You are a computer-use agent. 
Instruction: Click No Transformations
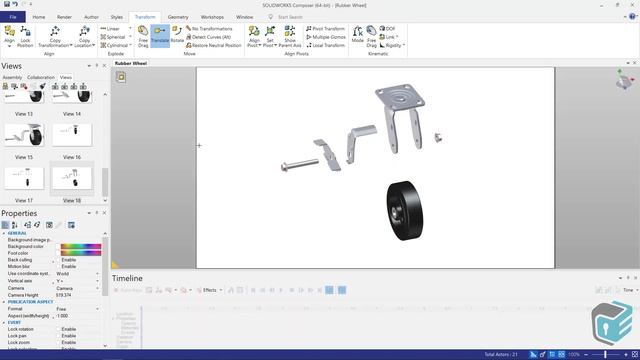coord(209,29)
